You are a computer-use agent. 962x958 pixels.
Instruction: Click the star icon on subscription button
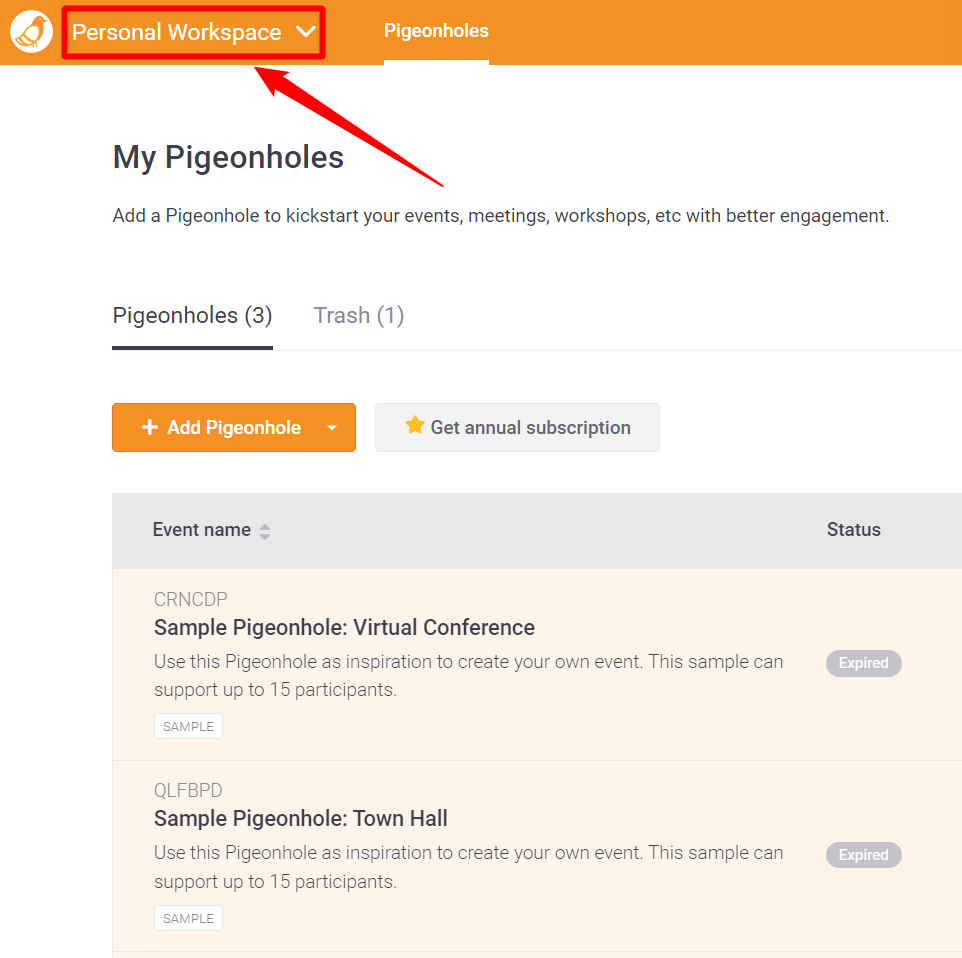pyautogui.click(x=414, y=426)
